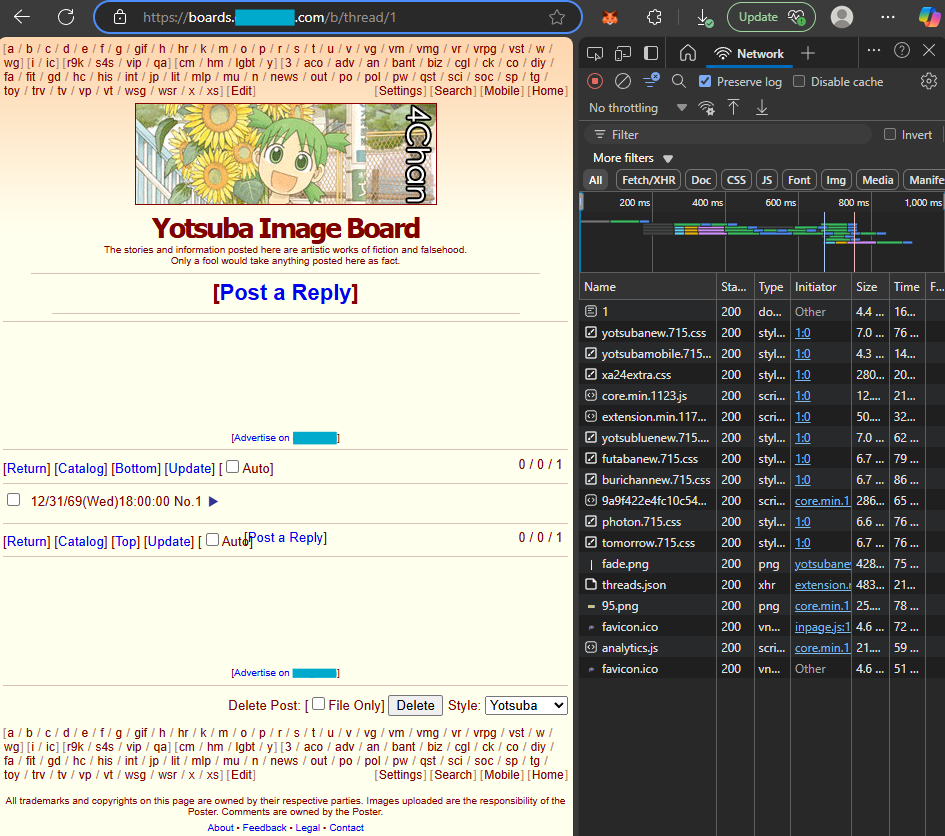945x836 pixels.
Task: Clear the network log
Action: (x=623, y=81)
